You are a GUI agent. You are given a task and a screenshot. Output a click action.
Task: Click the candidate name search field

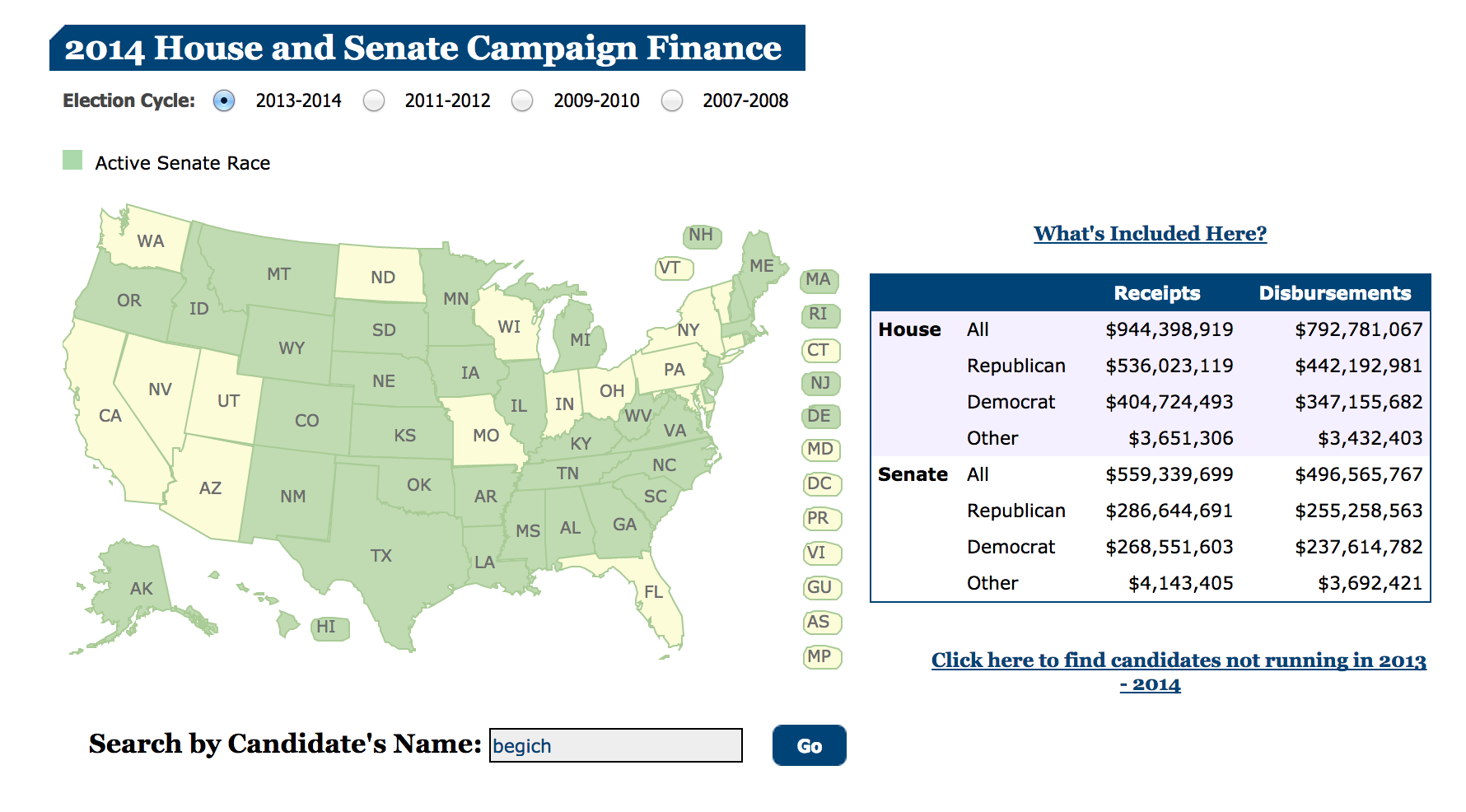615,745
